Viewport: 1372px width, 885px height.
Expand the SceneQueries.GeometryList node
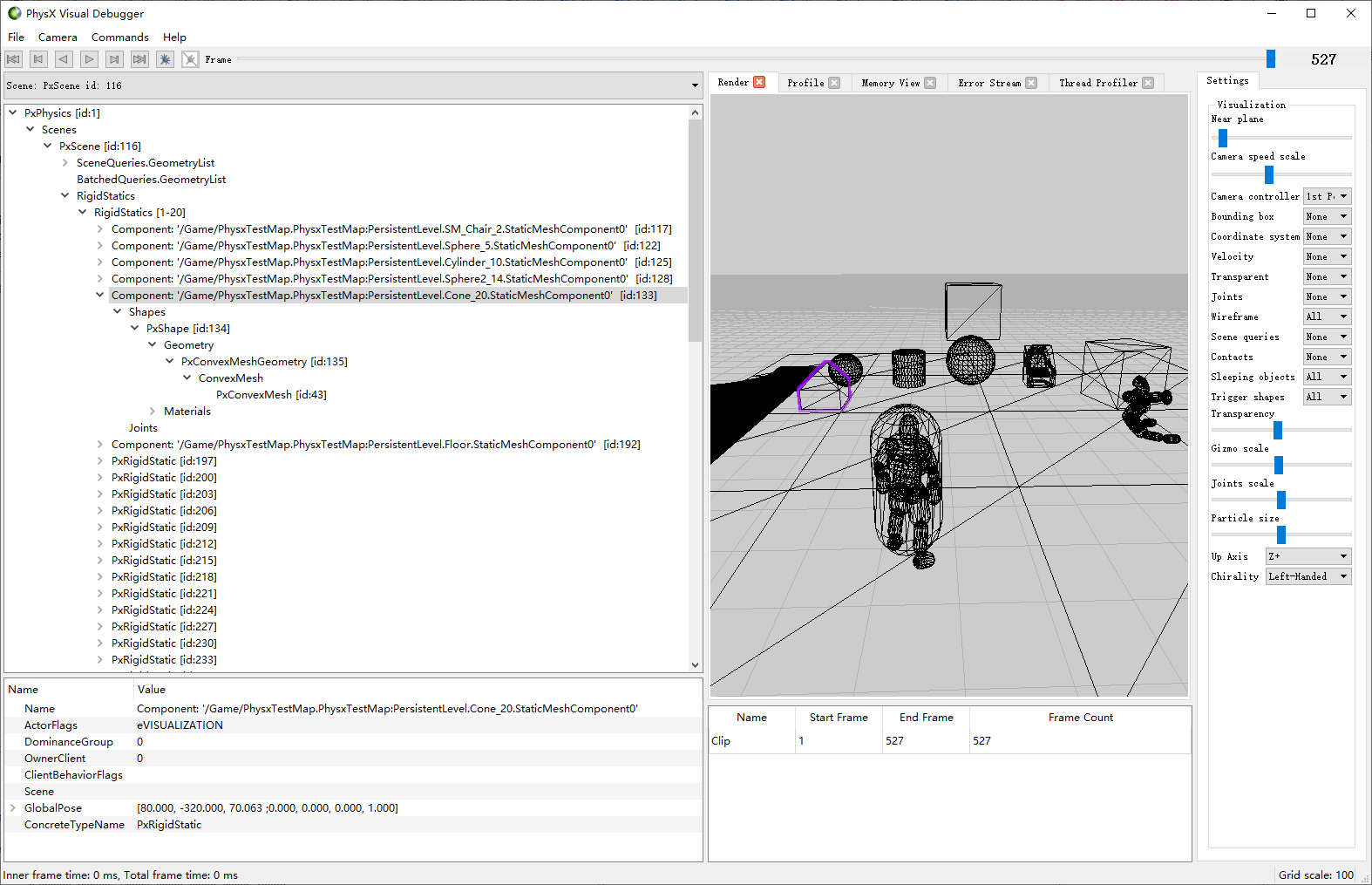click(x=65, y=162)
